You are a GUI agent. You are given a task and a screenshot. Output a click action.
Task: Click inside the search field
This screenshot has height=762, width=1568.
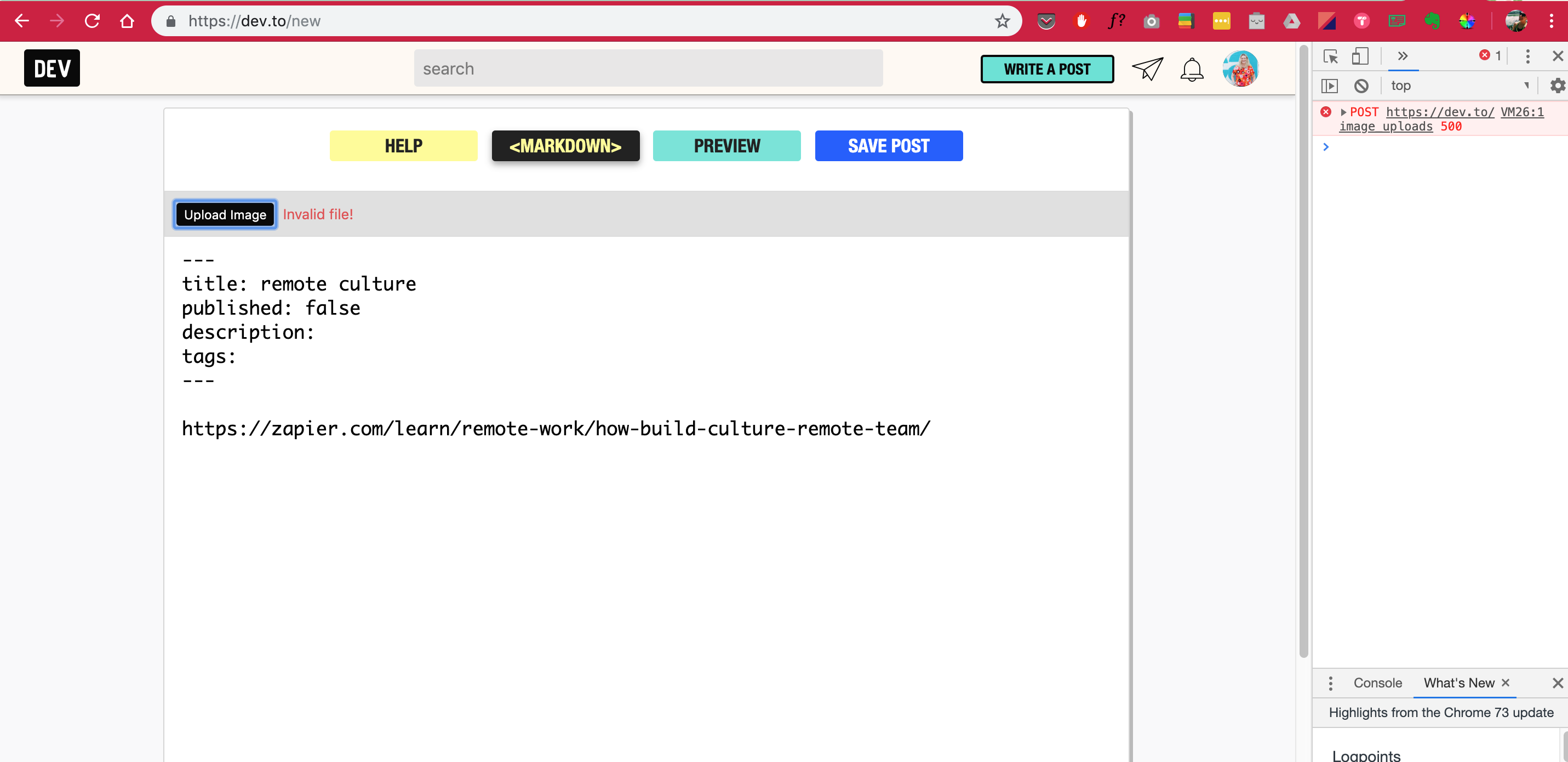(648, 68)
